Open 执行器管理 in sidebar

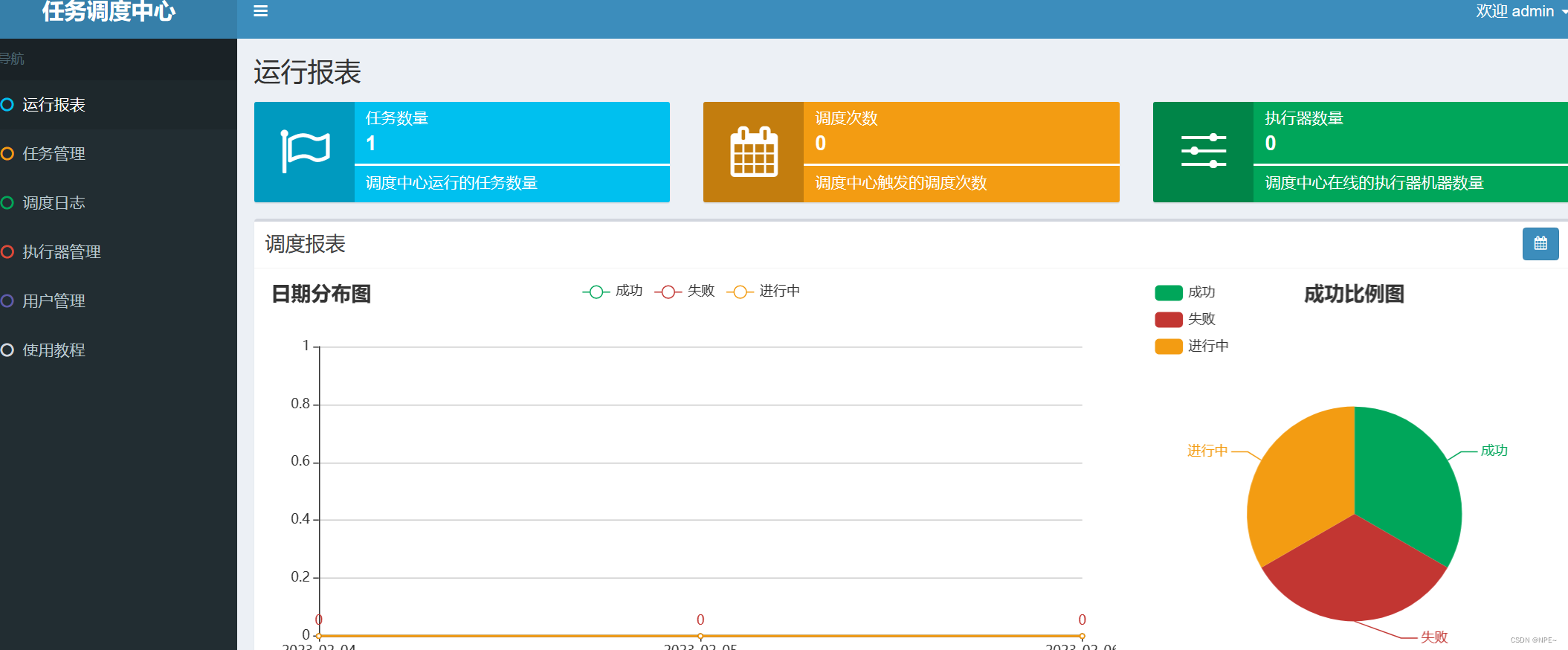click(x=118, y=252)
